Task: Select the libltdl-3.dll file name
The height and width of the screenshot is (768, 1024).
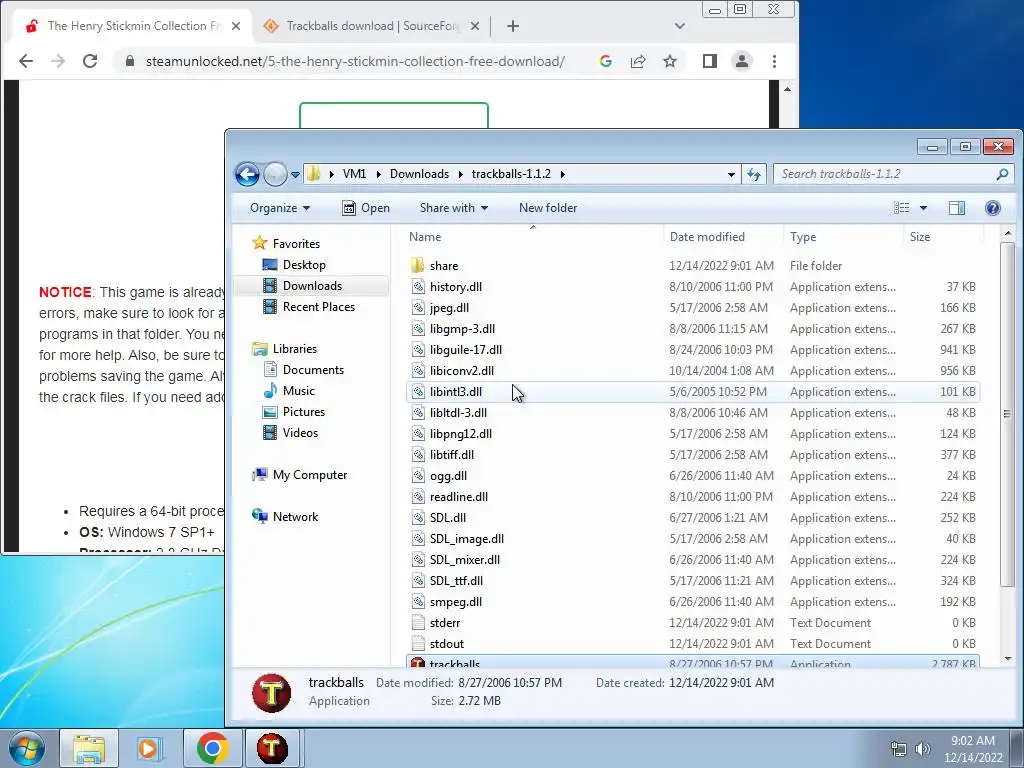Action: 458,412
